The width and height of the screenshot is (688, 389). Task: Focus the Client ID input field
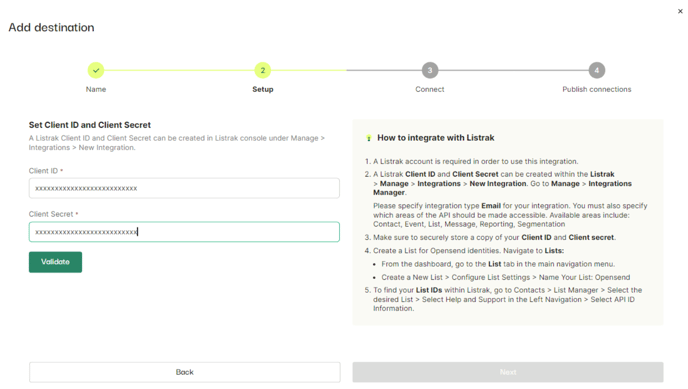[184, 188]
